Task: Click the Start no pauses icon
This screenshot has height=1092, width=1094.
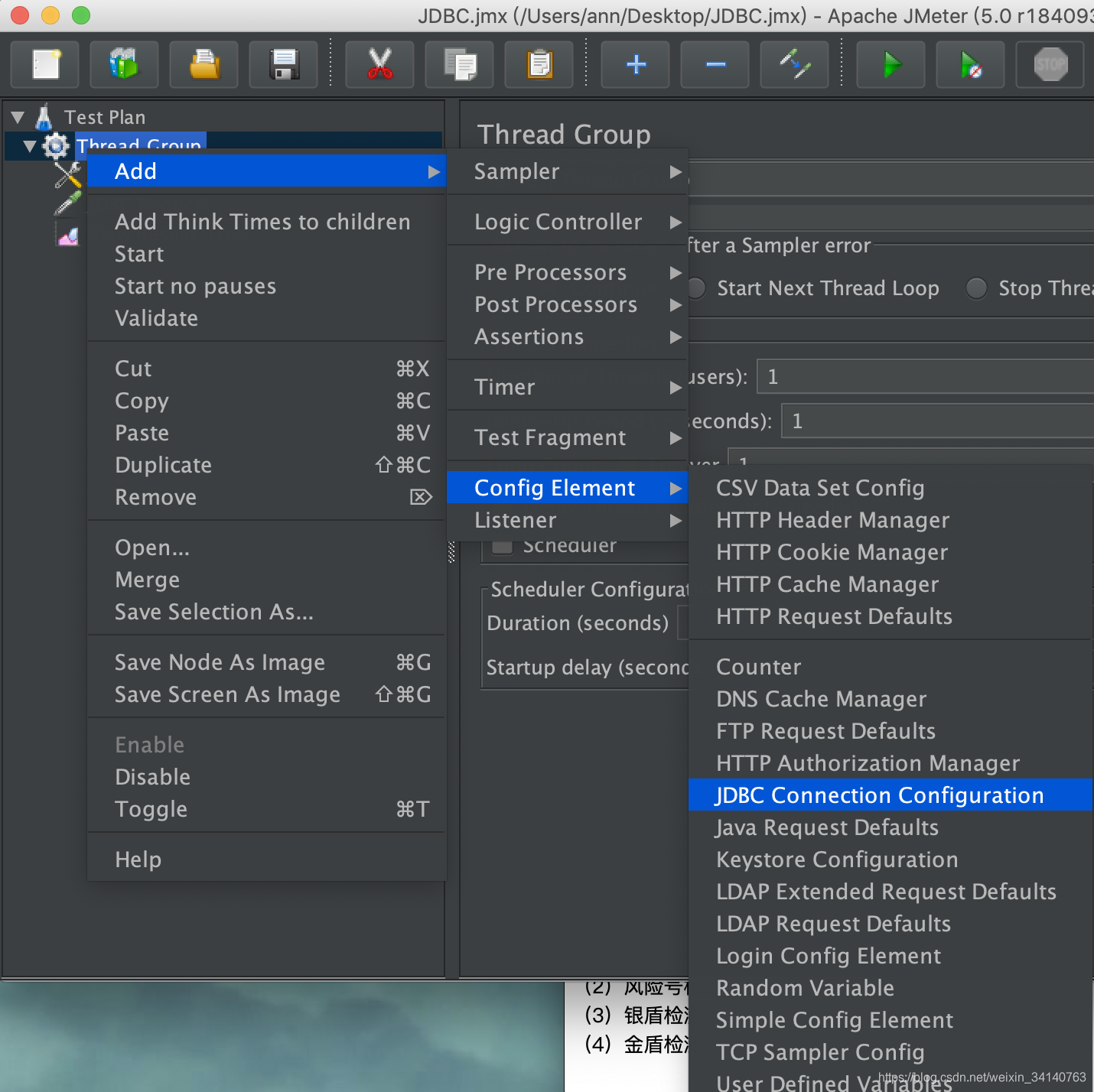Action: [971, 64]
